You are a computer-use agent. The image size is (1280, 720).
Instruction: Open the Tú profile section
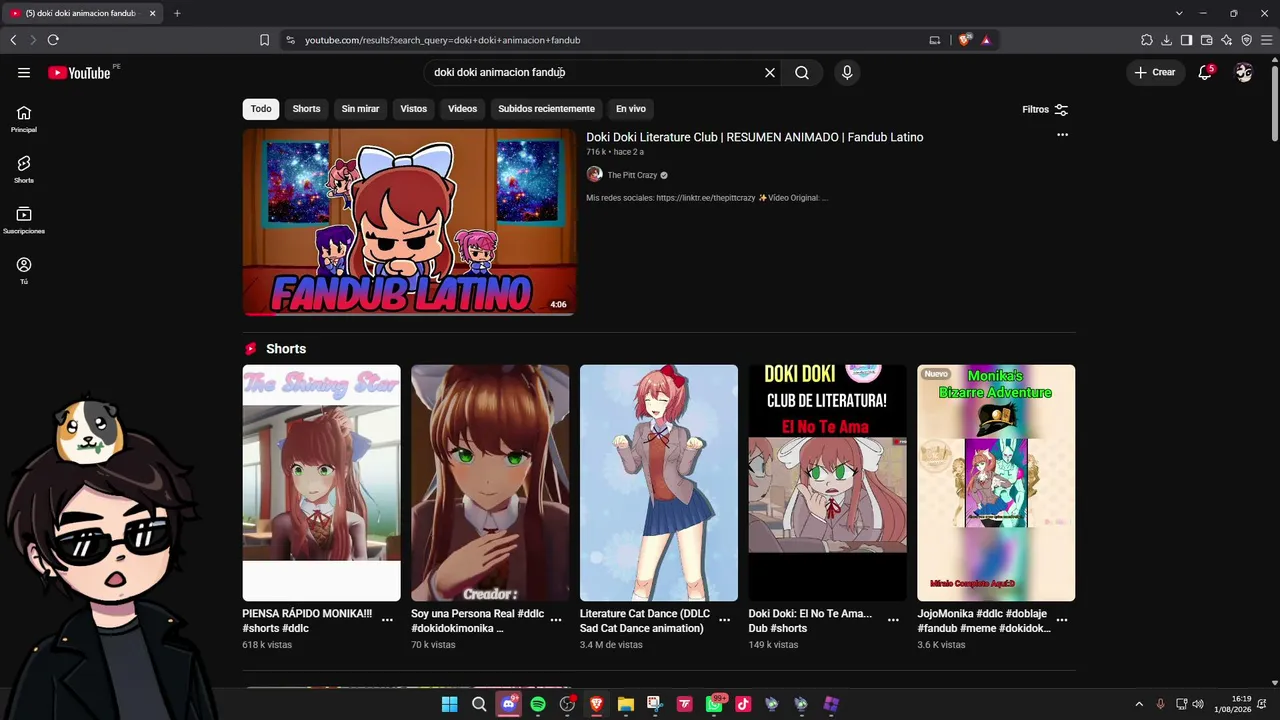[24, 270]
